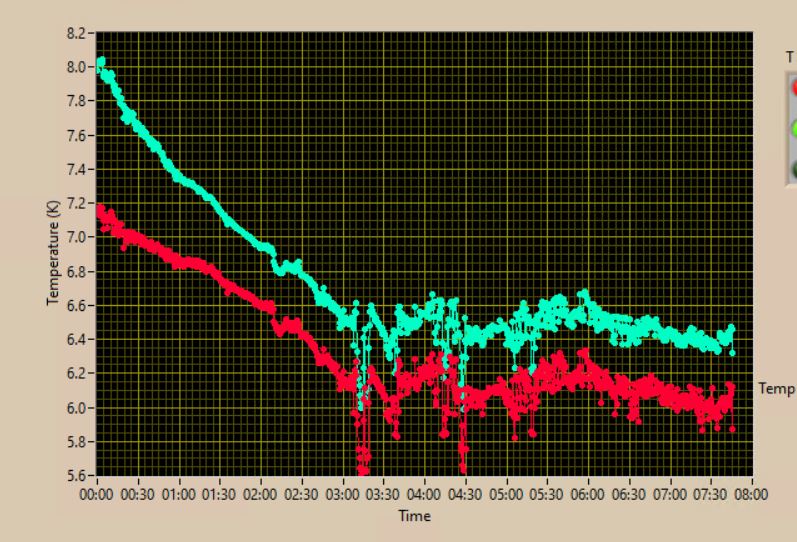This screenshot has height=542, width=797.
Task: Click the 03:30 time axis label
Action: coord(383,495)
